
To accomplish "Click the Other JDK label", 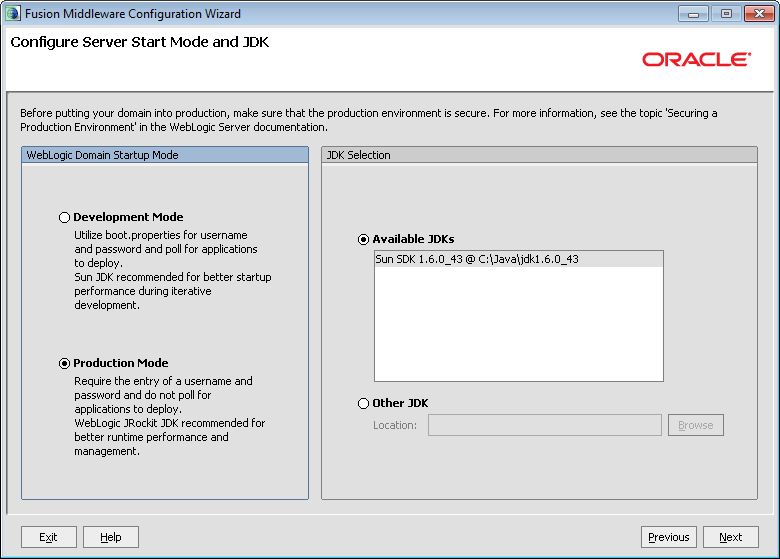I will coord(400,403).
